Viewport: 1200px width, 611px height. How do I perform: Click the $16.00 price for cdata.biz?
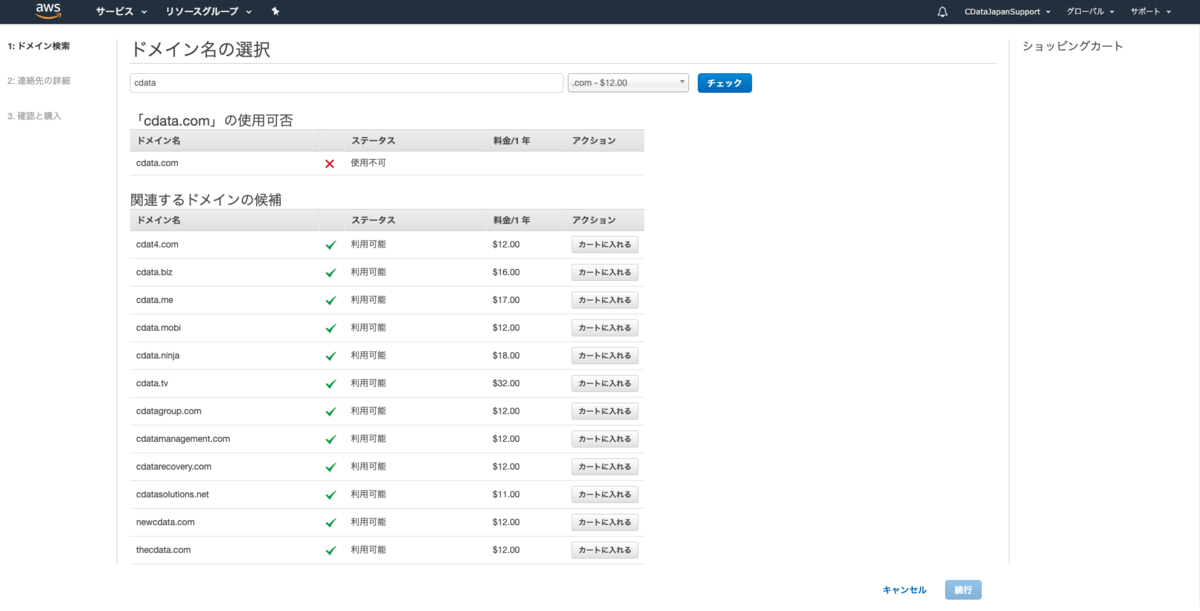pyautogui.click(x=506, y=272)
